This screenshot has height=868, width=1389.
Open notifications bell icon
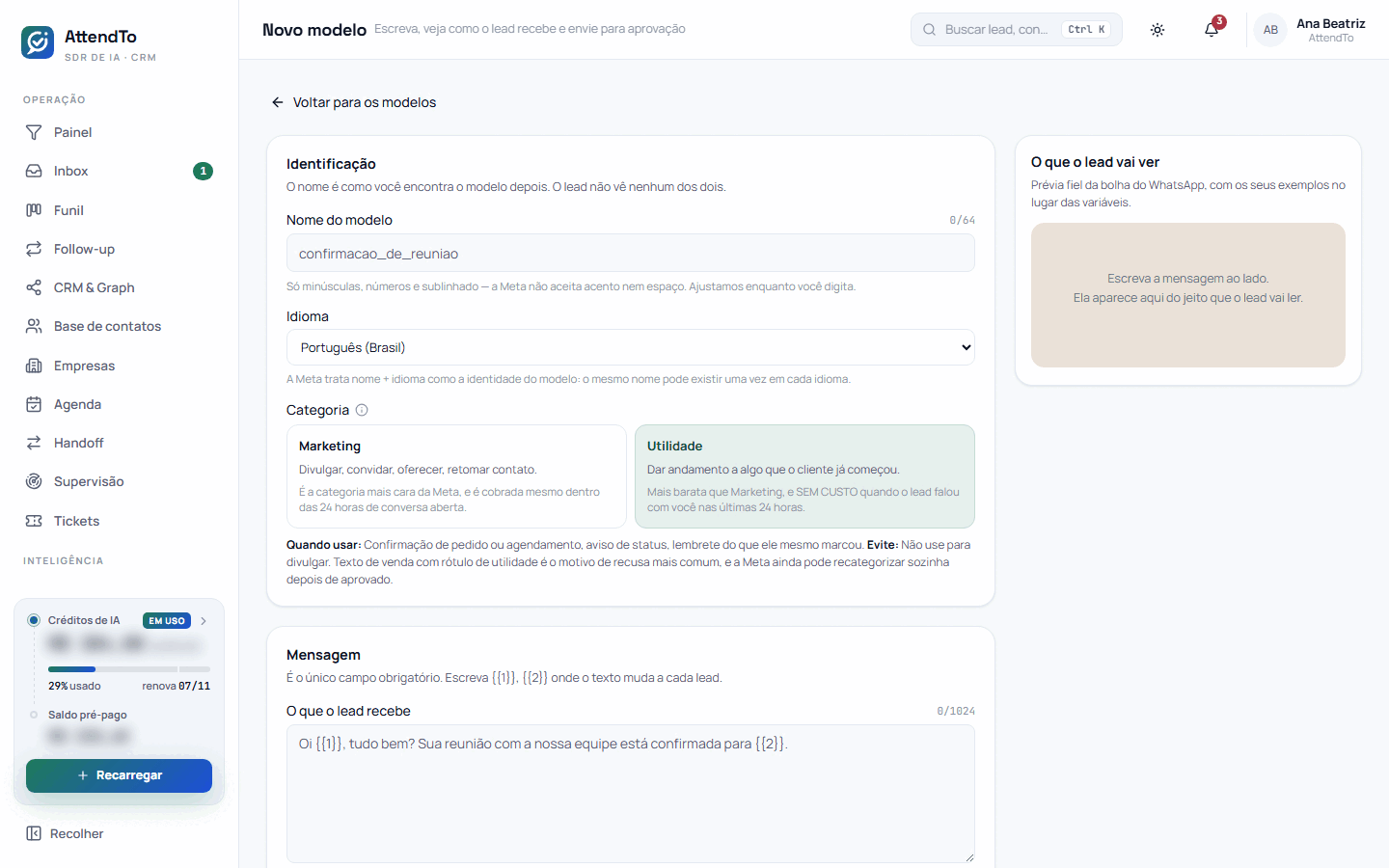tap(1212, 30)
